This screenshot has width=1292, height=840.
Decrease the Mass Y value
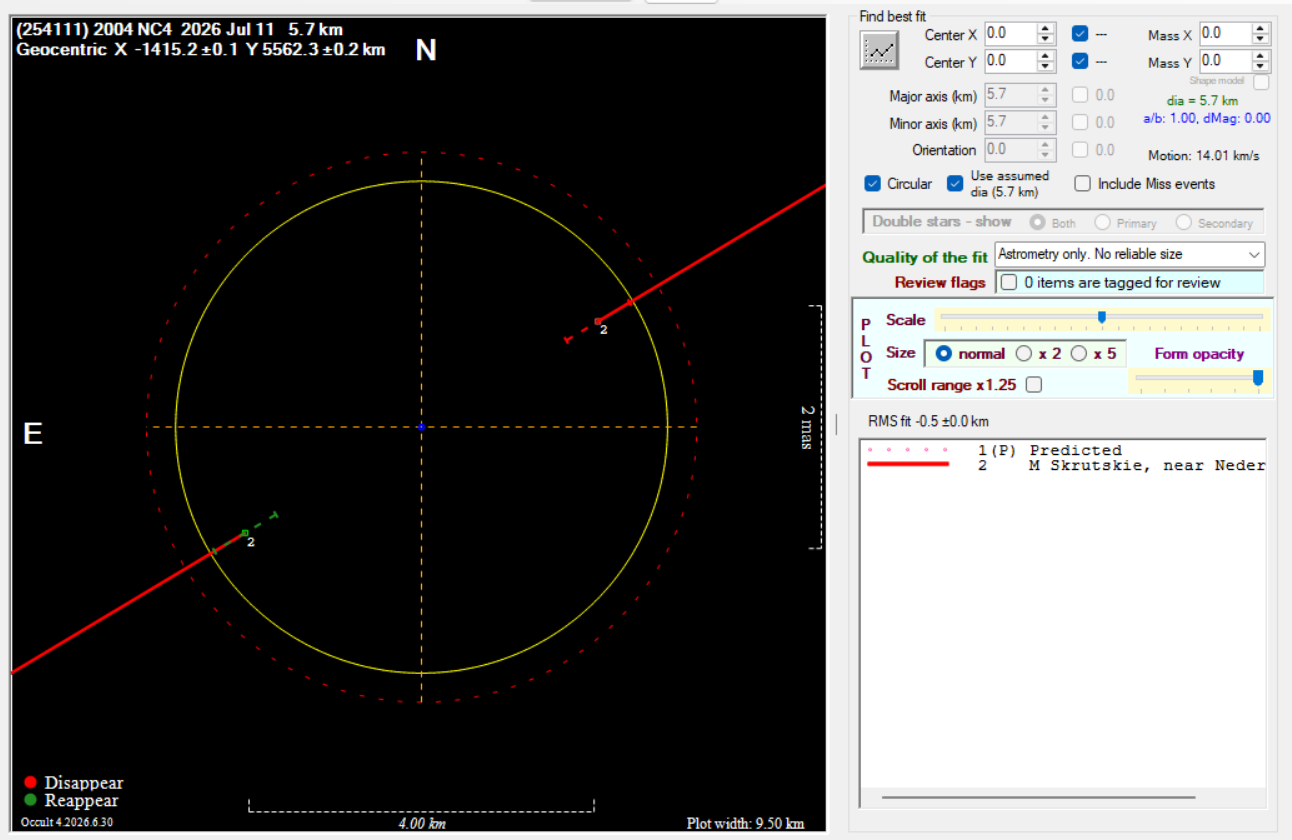1261,67
